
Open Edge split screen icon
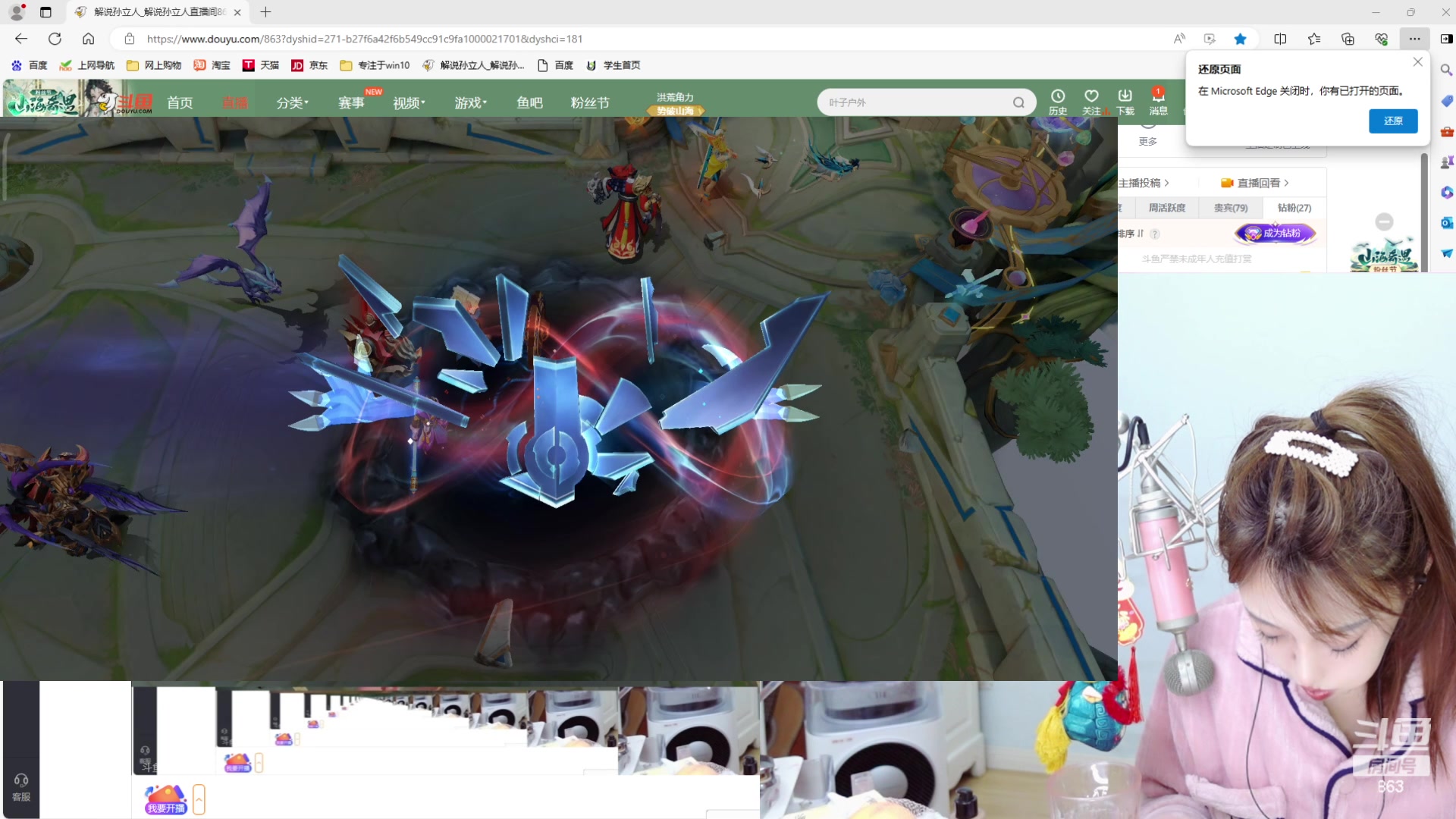(1280, 39)
